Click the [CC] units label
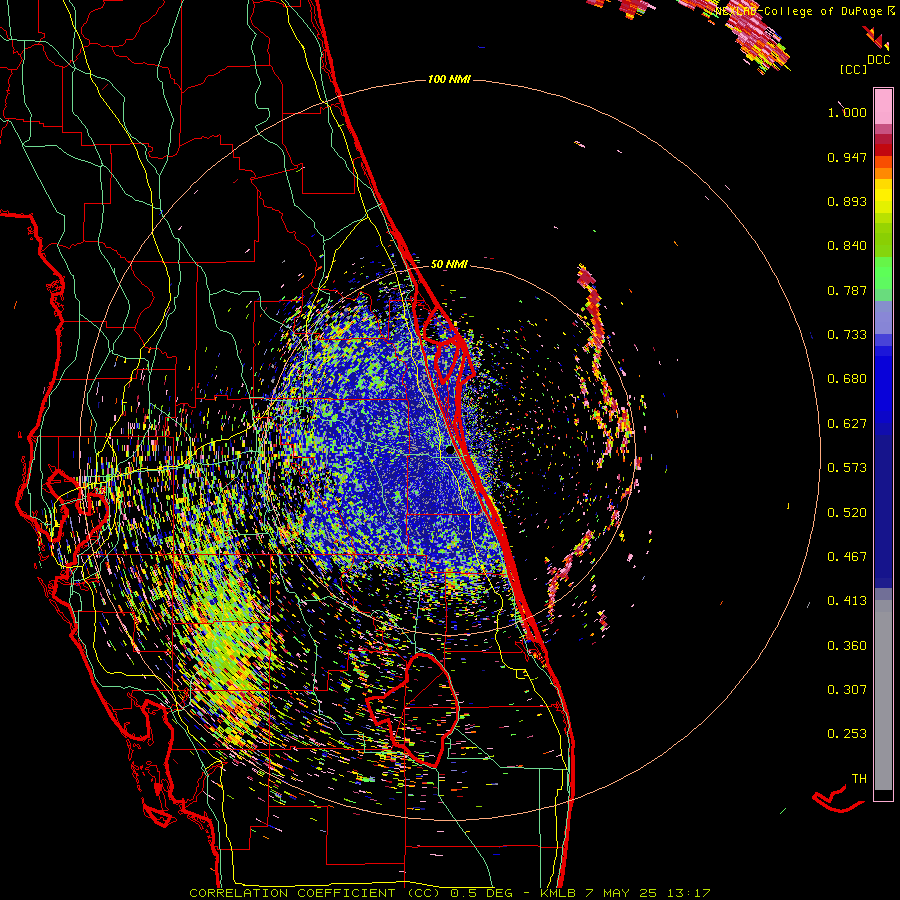The height and width of the screenshot is (900, 900). coord(853,69)
